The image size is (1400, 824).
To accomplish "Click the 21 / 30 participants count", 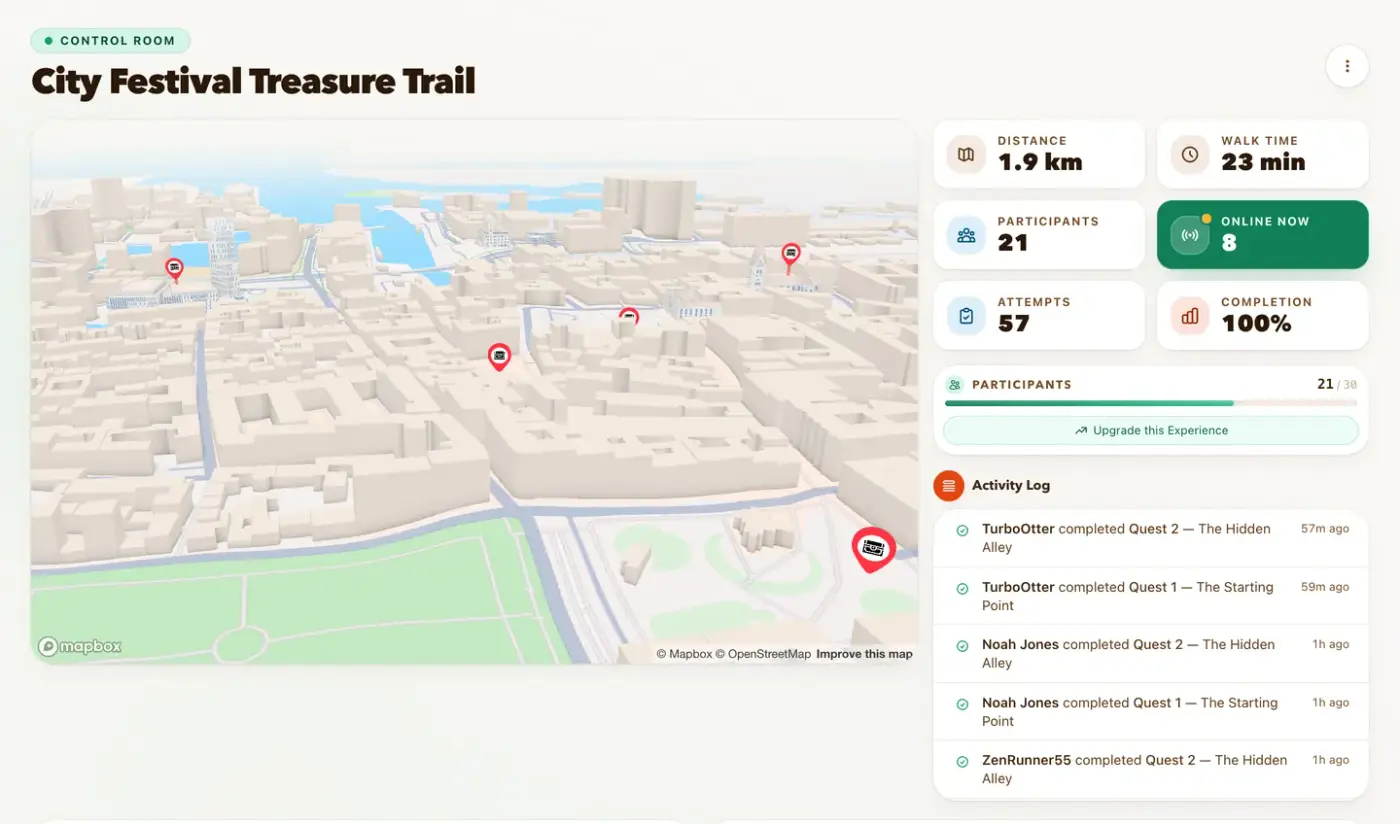I will click(x=1337, y=384).
